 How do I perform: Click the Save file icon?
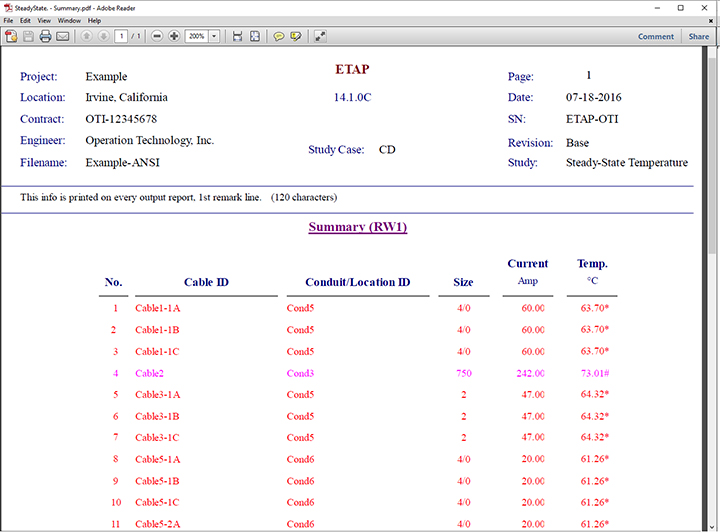[28, 36]
